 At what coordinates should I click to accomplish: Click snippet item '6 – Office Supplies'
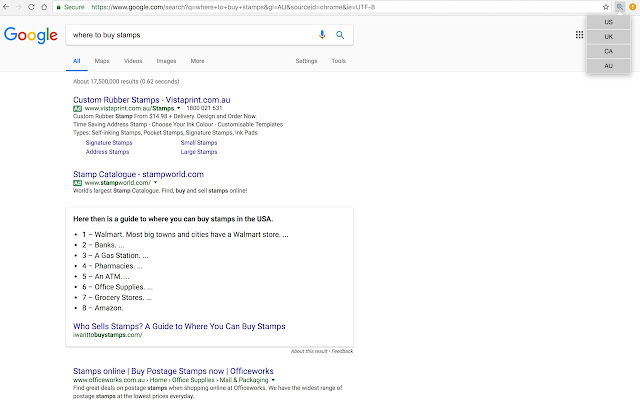click(x=117, y=287)
